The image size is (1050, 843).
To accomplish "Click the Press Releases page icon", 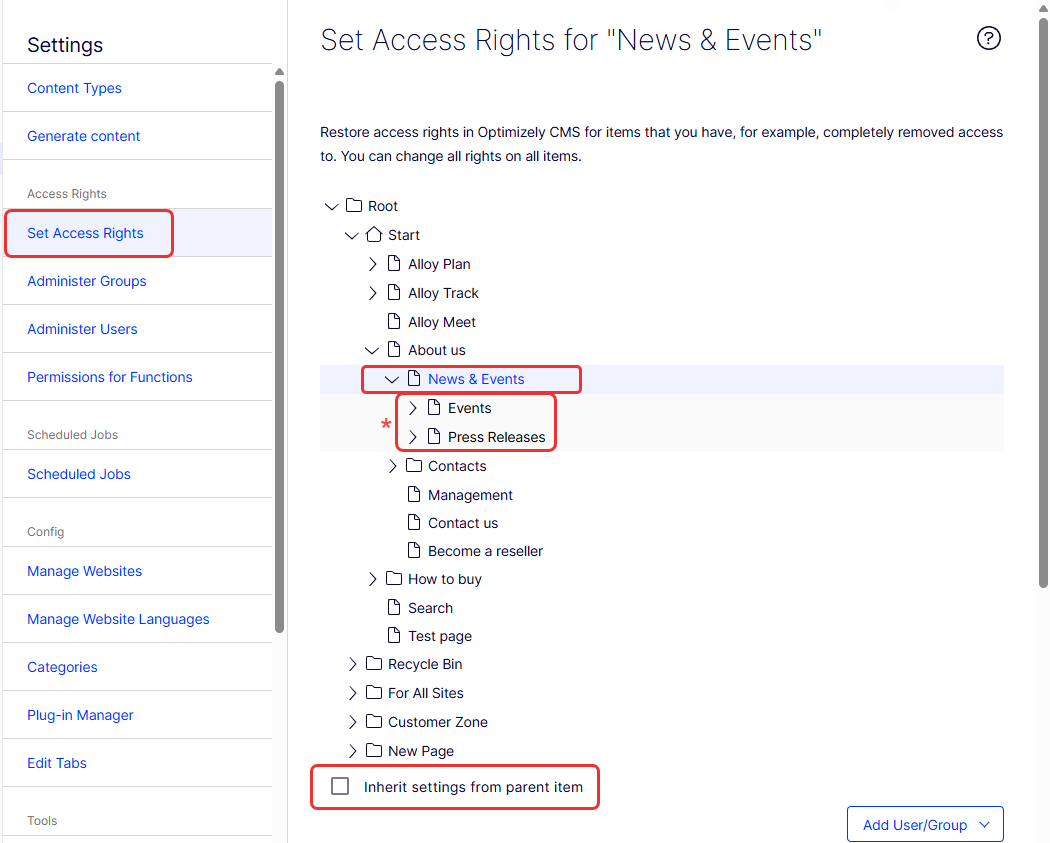I will (x=434, y=437).
